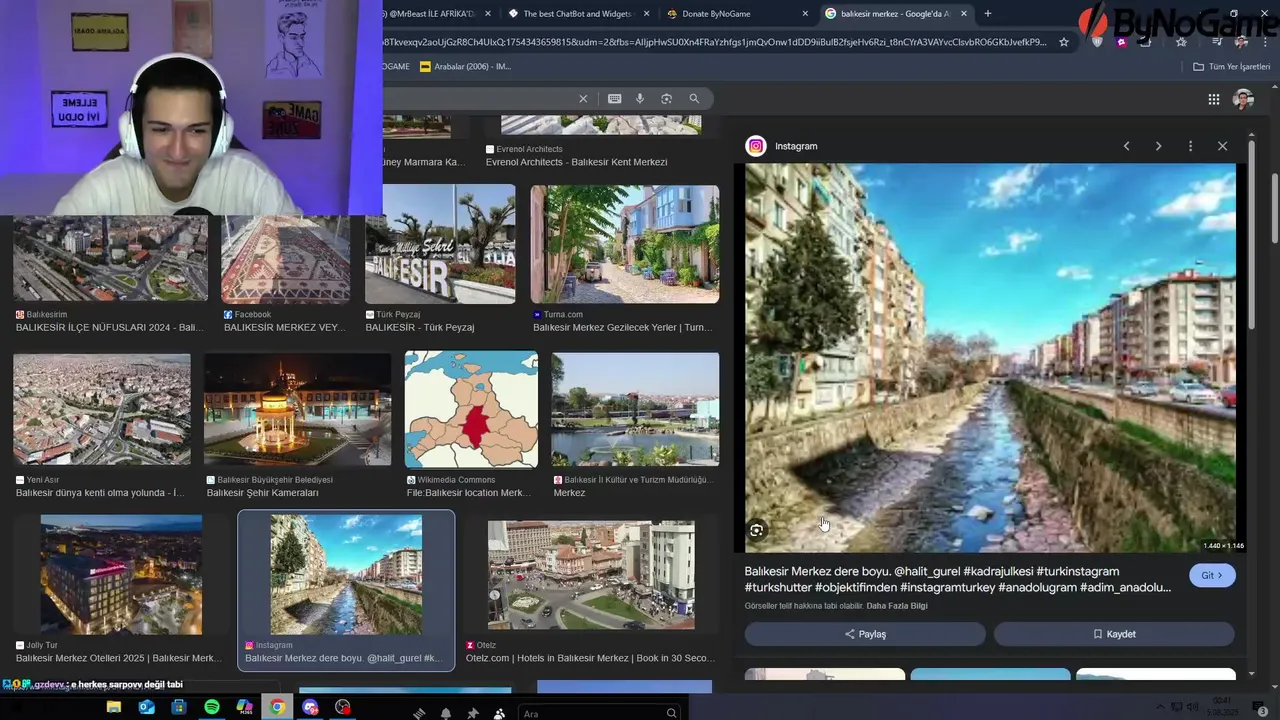Open the Türk Peyzaj BALIKESİR sign thumbnail
The height and width of the screenshot is (720, 1280).
[440, 244]
